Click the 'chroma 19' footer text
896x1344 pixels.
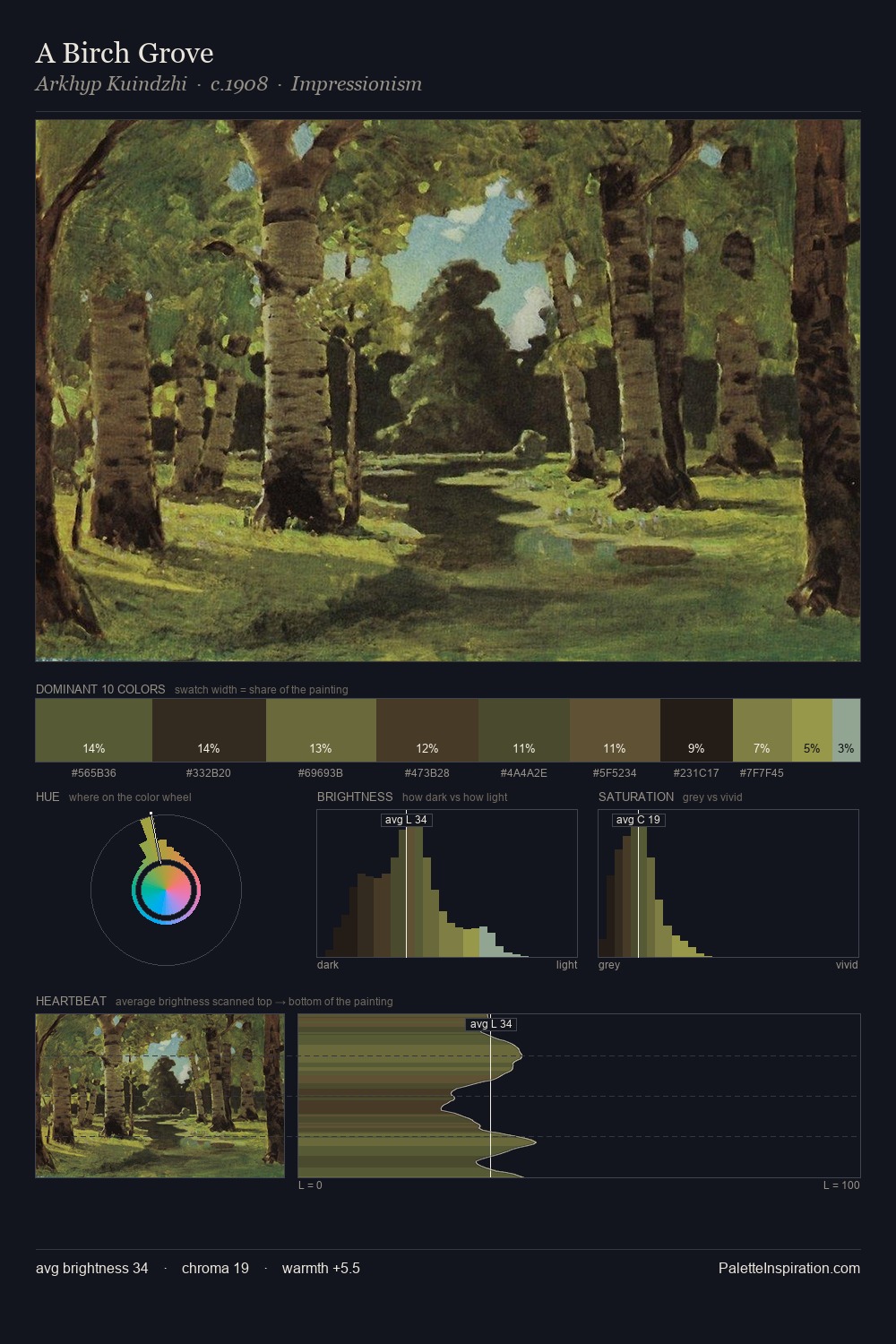[x=215, y=1268]
